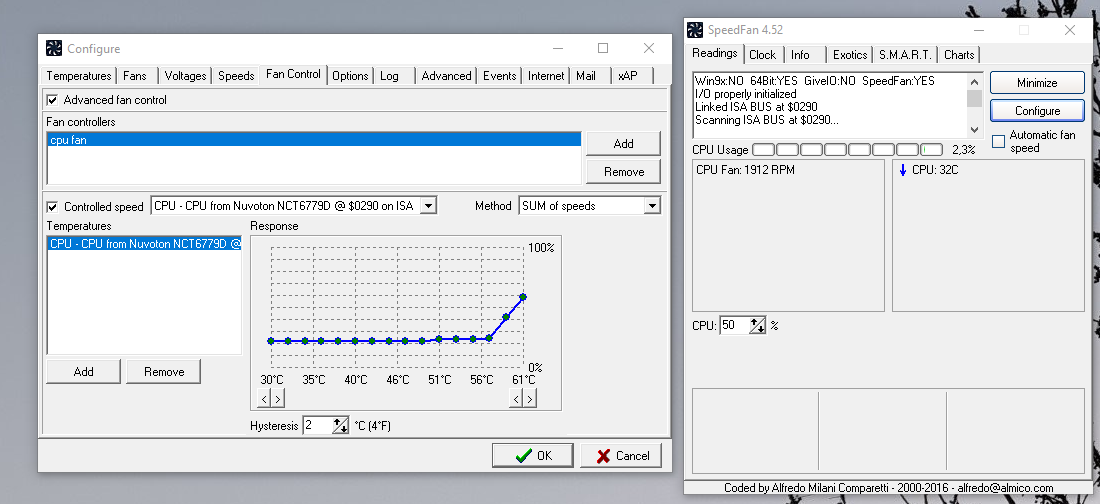Select CPU Nuvoton NCT6779D entry in Temperatures list
Image resolution: width=1100 pixels, height=504 pixels.
click(145, 244)
